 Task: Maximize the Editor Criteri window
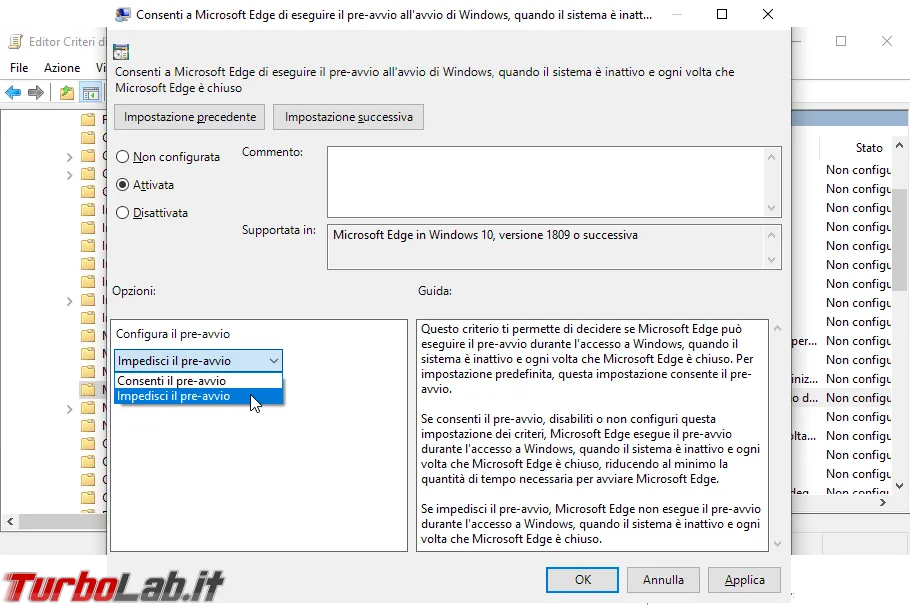[x=841, y=41]
